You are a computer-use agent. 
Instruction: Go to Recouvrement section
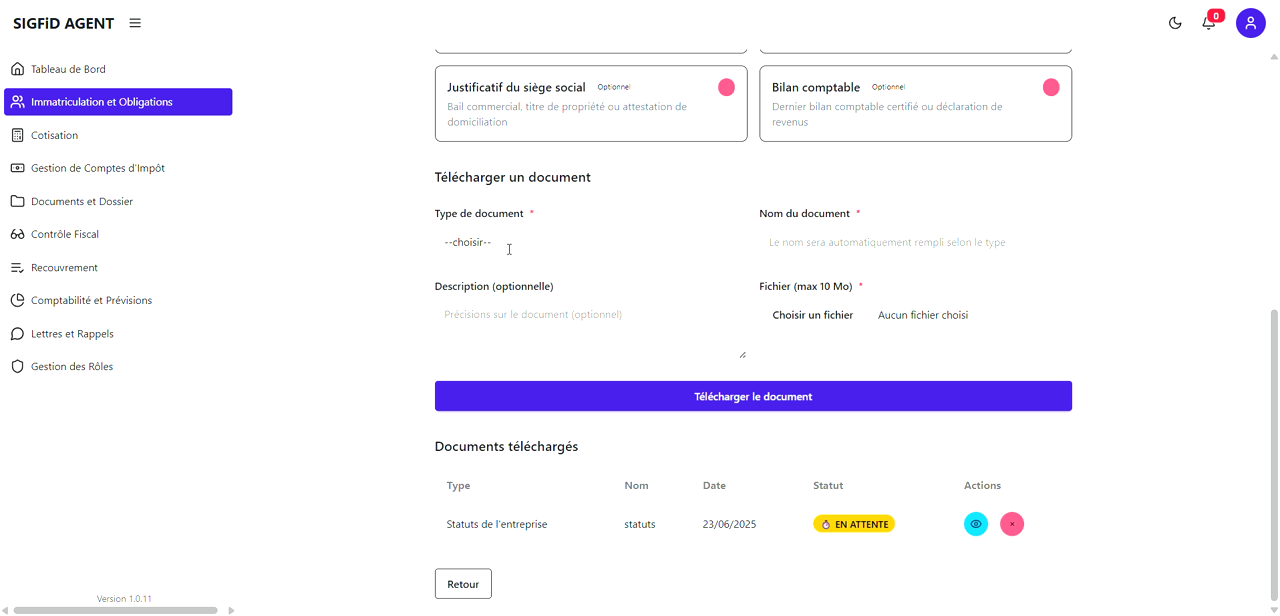(64, 268)
